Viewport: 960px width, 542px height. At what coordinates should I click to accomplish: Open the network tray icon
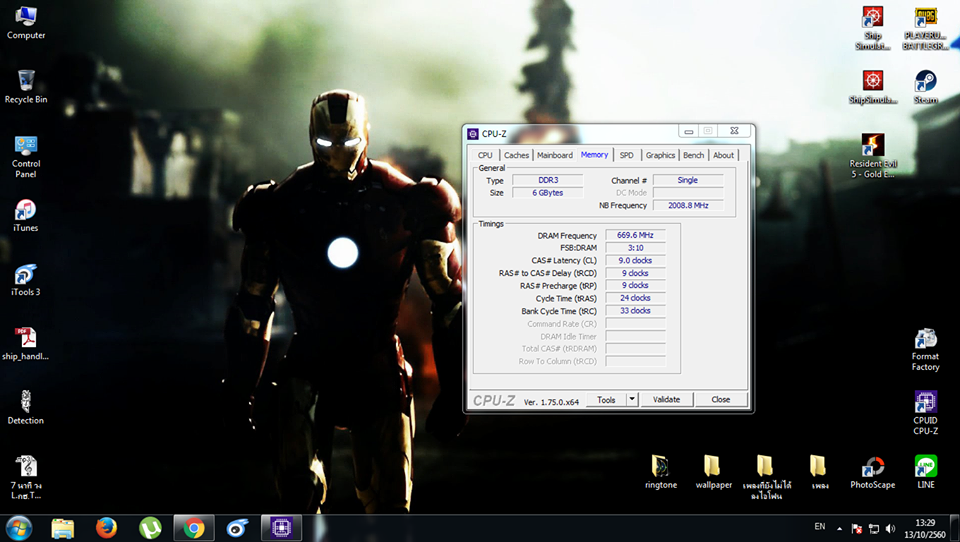pyautogui.click(x=874, y=529)
